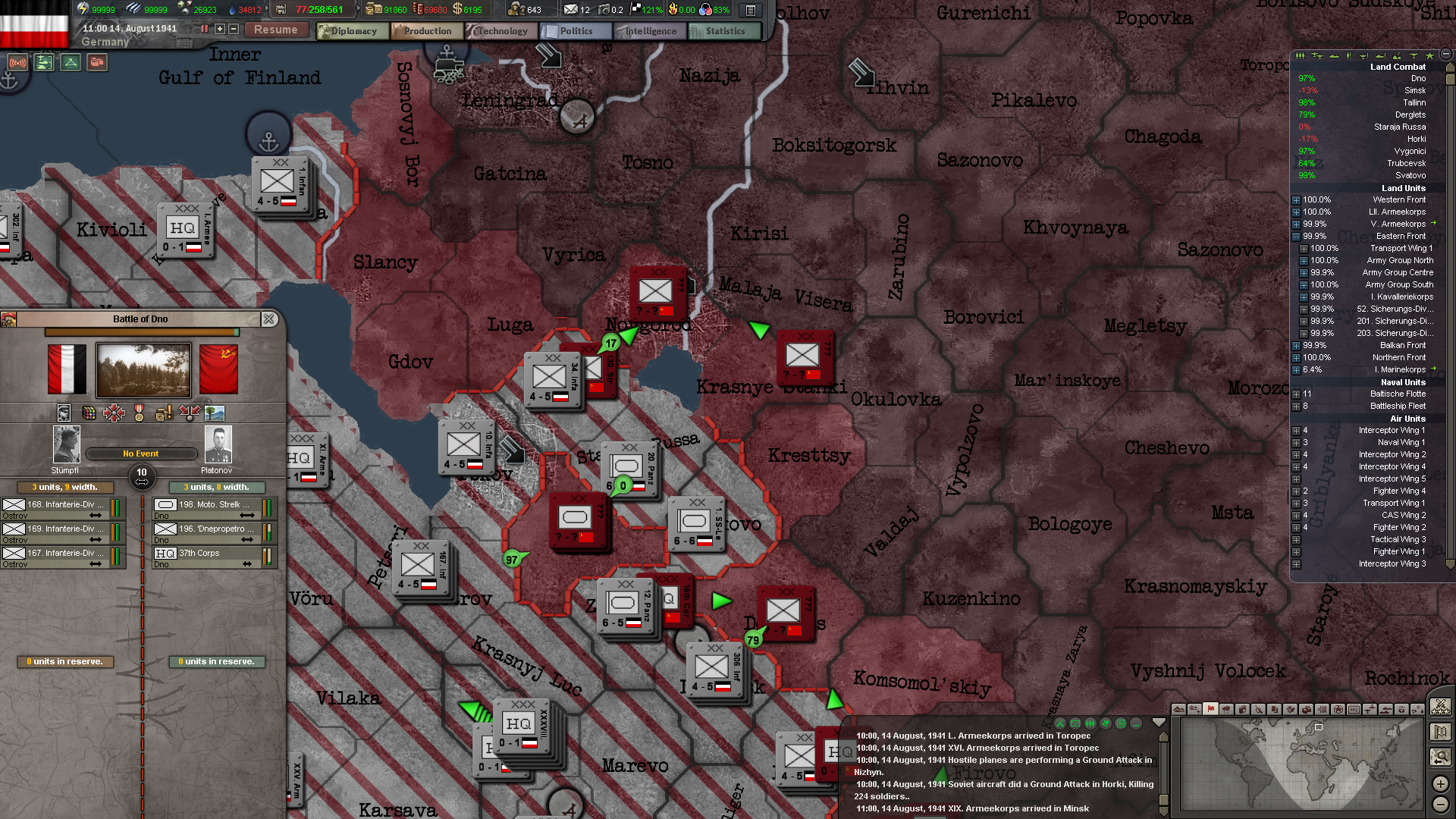Open the magnifier find province button

click(1440, 757)
